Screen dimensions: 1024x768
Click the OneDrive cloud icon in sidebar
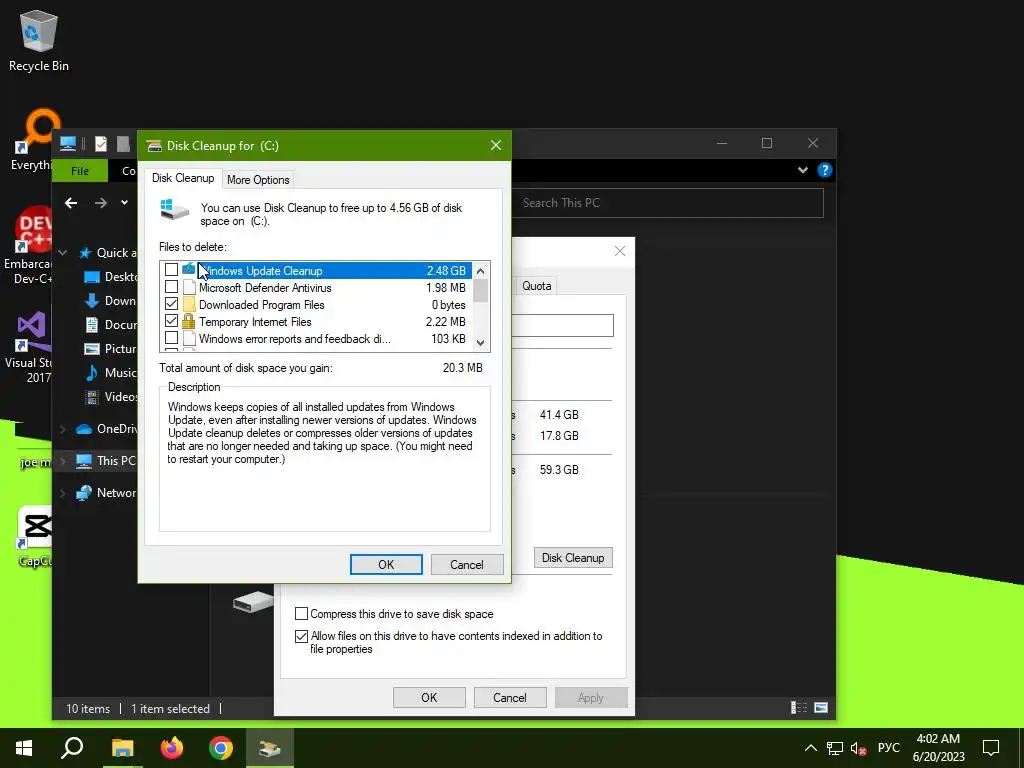click(84, 429)
